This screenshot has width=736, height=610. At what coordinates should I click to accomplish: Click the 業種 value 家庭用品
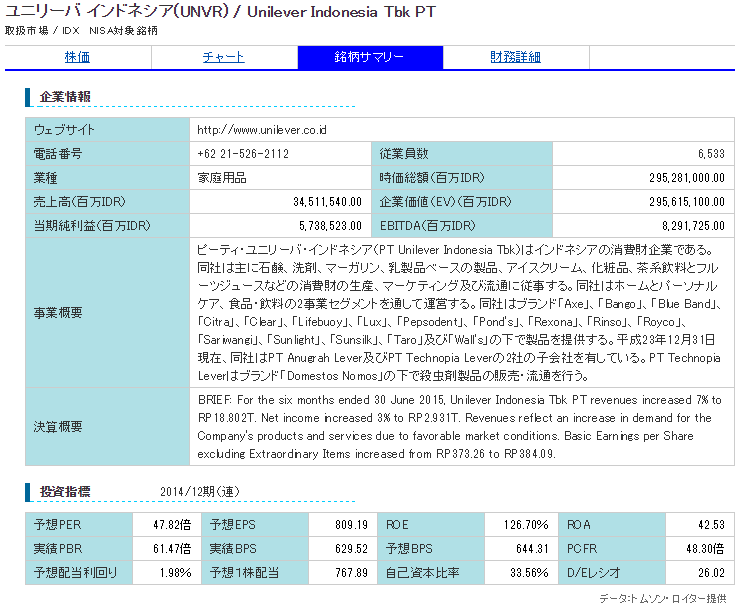tap(222, 178)
